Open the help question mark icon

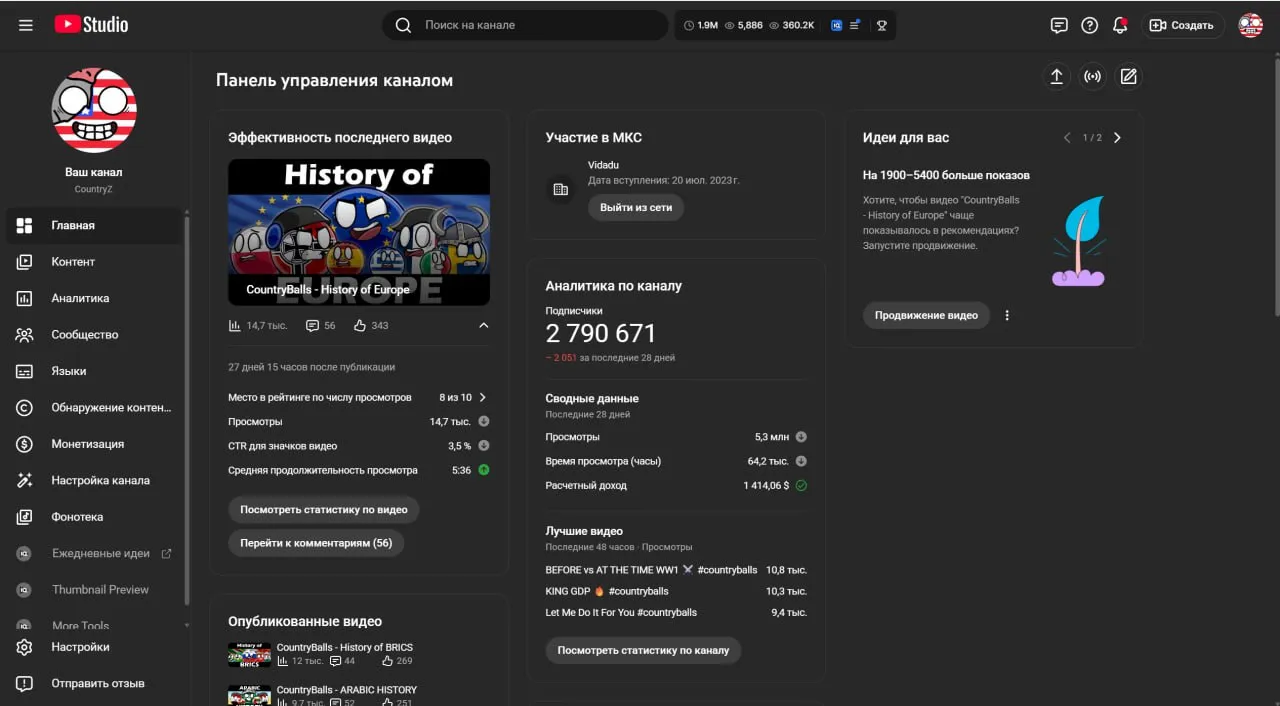[x=1089, y=25]
